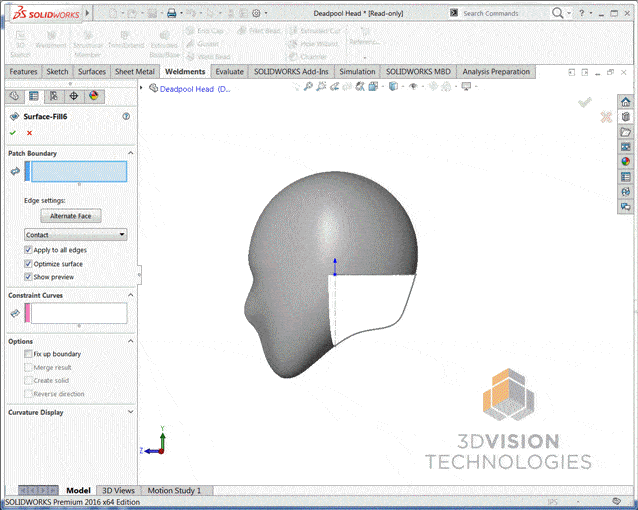Click the graphics-area confirm checkmark
This screenshot has height=510, width=638.
(585, 102)
